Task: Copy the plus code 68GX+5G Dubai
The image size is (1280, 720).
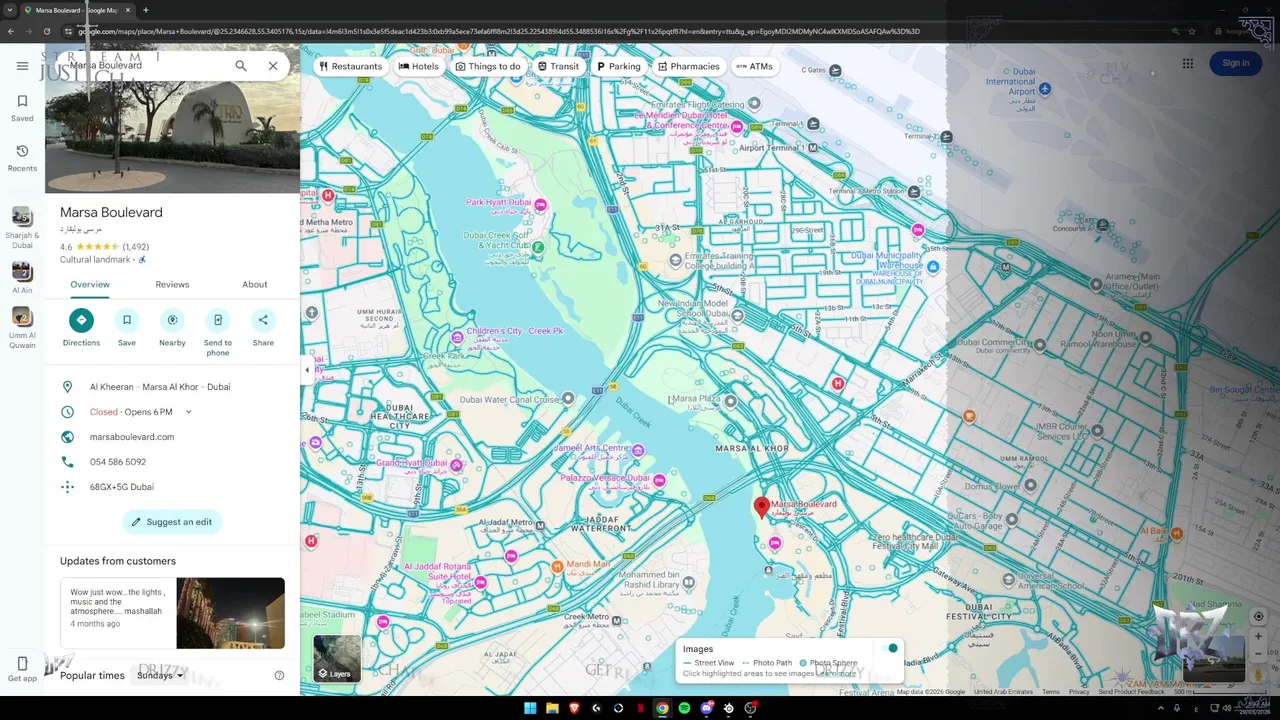Action: (x=122, y=487)
